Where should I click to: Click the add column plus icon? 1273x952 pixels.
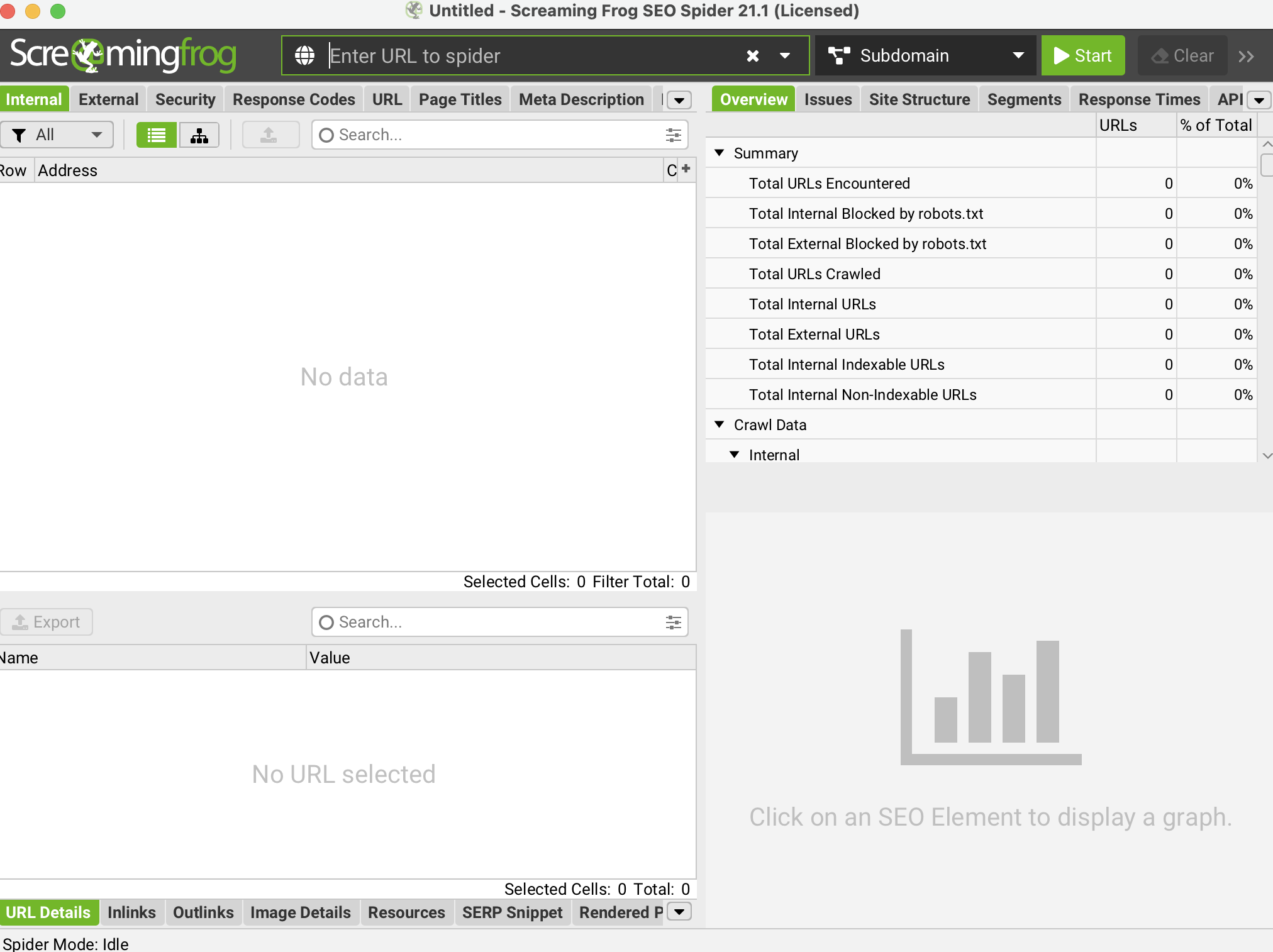(686, 169)
